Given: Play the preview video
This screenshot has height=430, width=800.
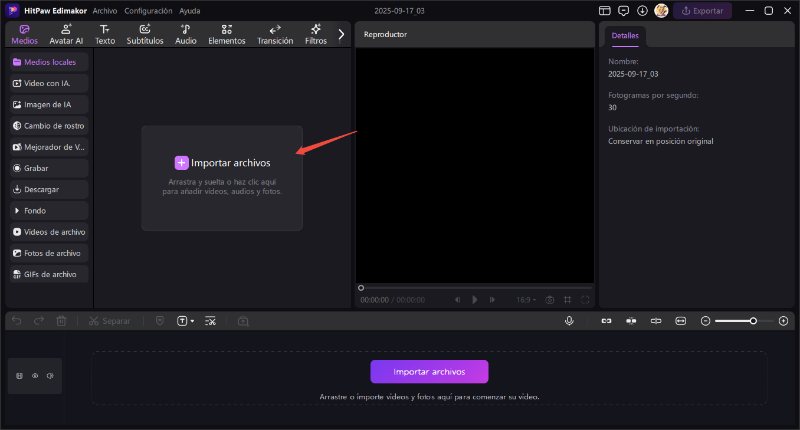Looking at the screenshot, I should point(474,300).
